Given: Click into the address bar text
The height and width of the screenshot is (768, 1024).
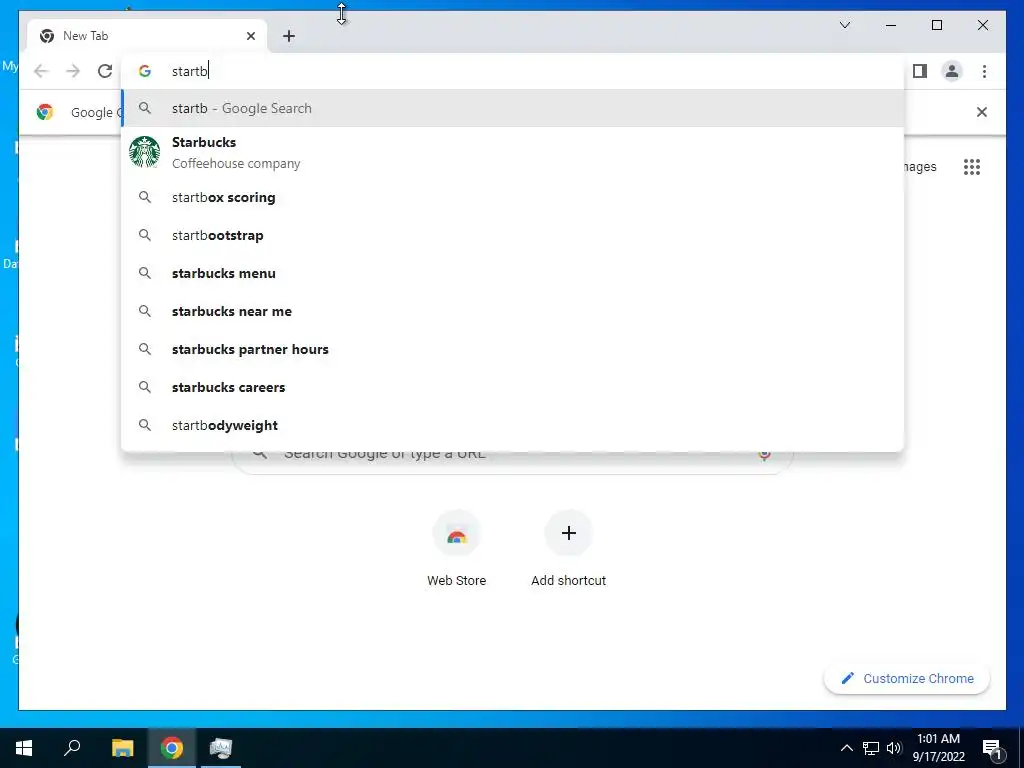Looking at the screenshot, I should coord(189,71).
